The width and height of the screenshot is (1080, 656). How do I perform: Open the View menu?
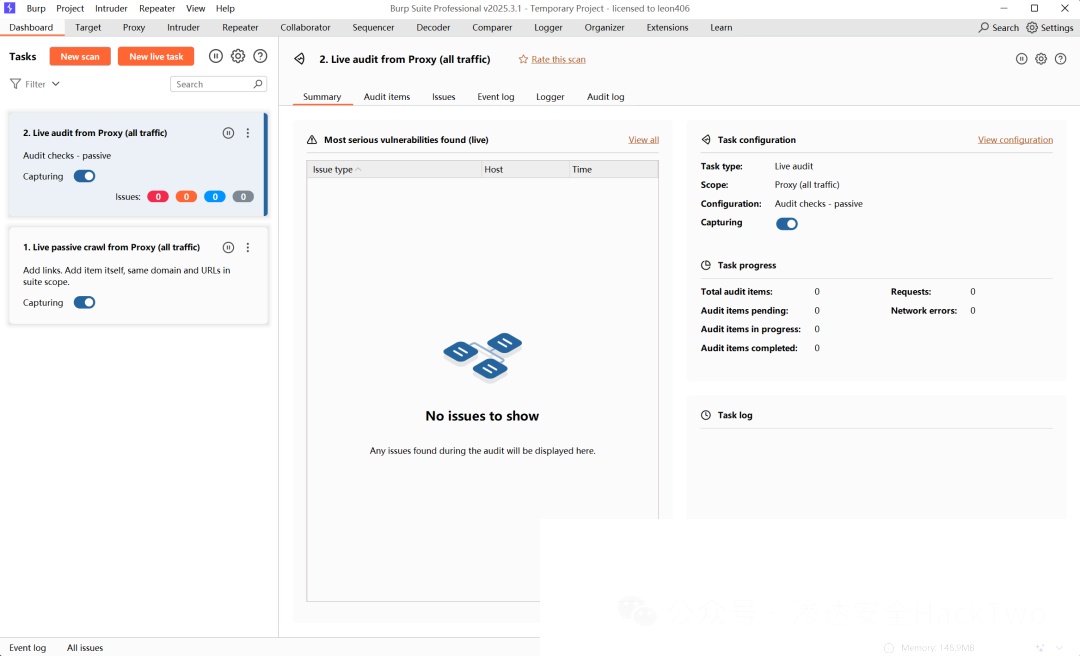pos(196,8)
